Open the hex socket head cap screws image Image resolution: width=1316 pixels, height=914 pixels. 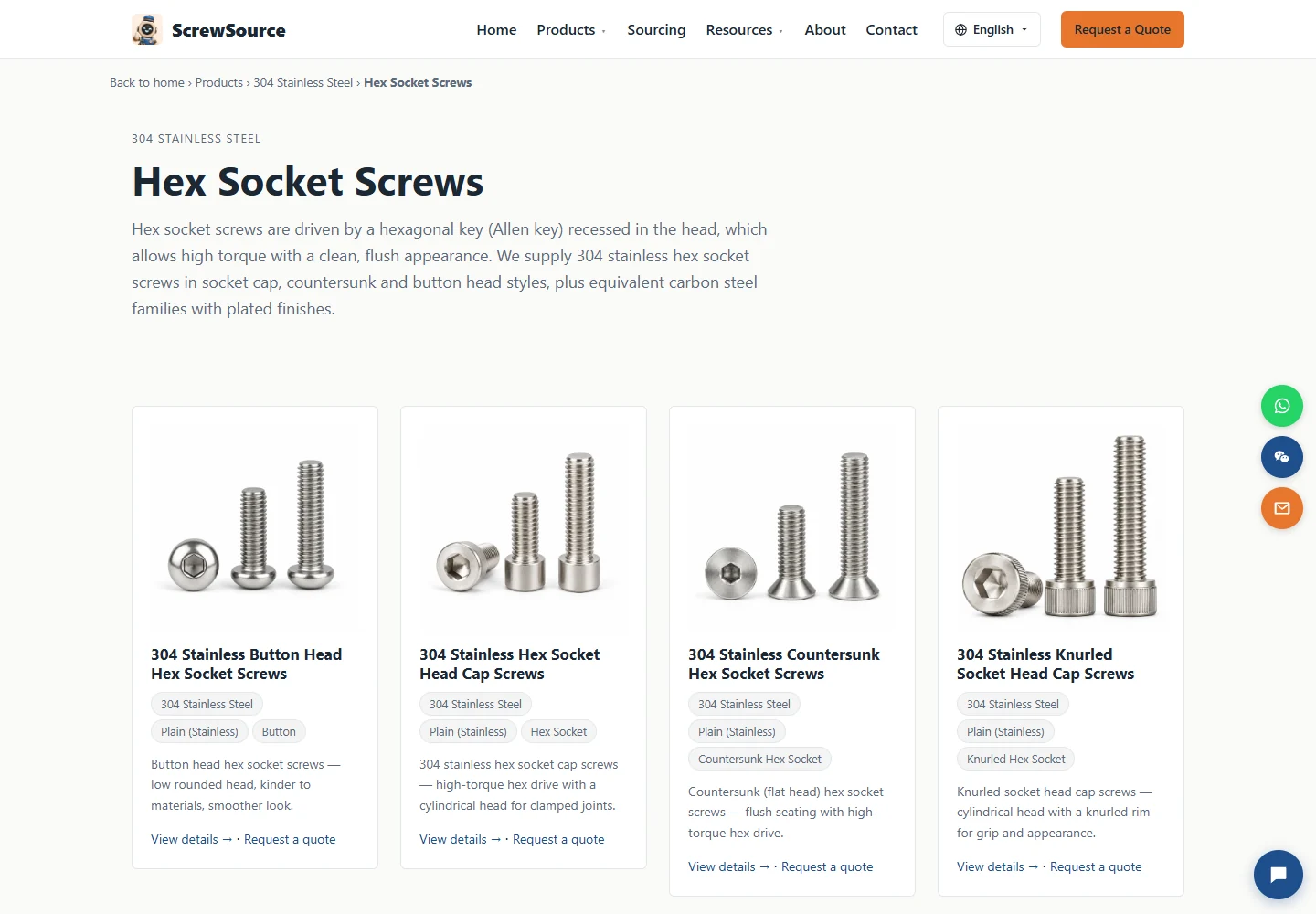[524, 530]
